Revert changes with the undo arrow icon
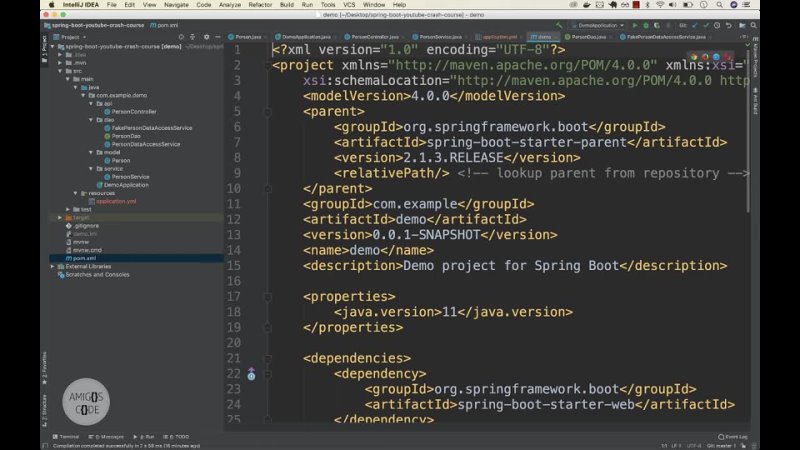Viewport: 800px width, 450px height. tap(729, 25)
